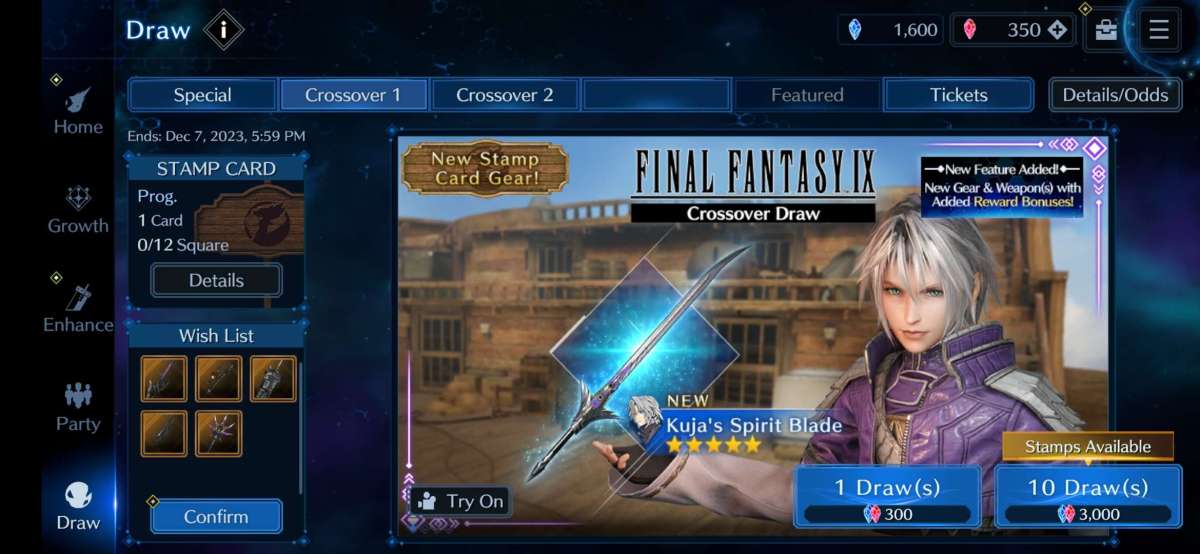The width and height of the screenshot is (1200, 554).
Task: Select the Draw sidebar icon
Action: point(78,507)
